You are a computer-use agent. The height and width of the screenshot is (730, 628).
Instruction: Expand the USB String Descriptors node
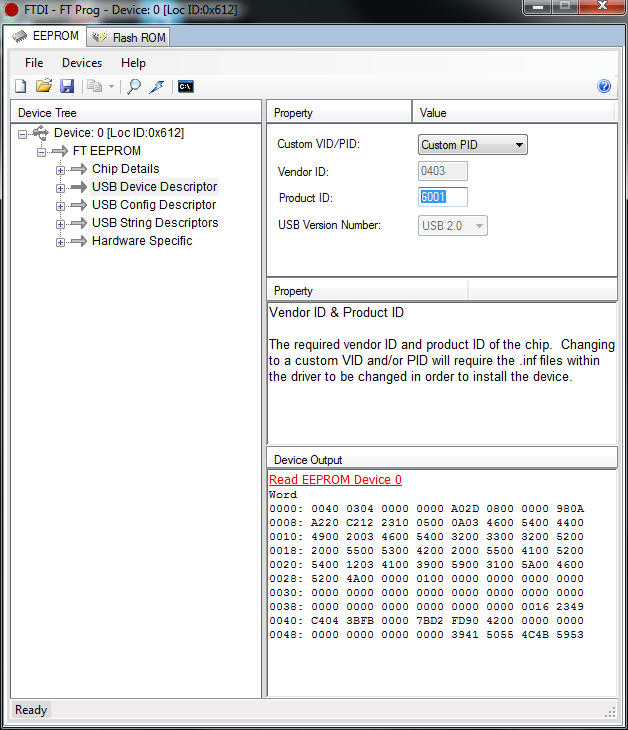pyautogui.click(x=60, y=224)
